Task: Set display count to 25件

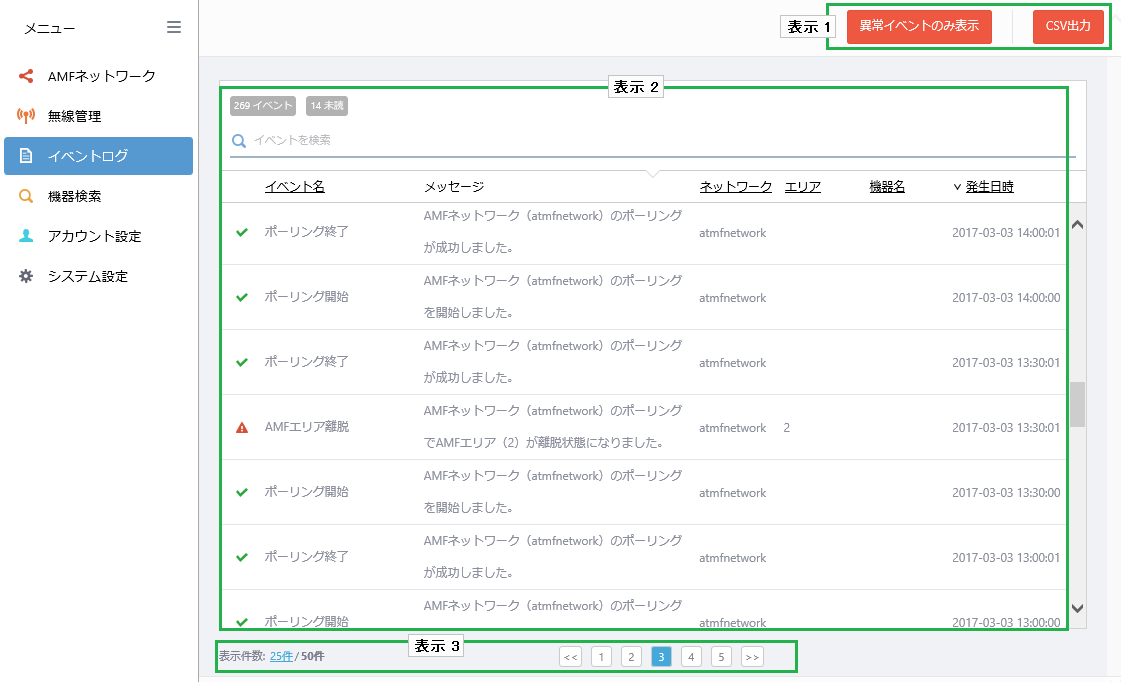Action: click(281, 656)
